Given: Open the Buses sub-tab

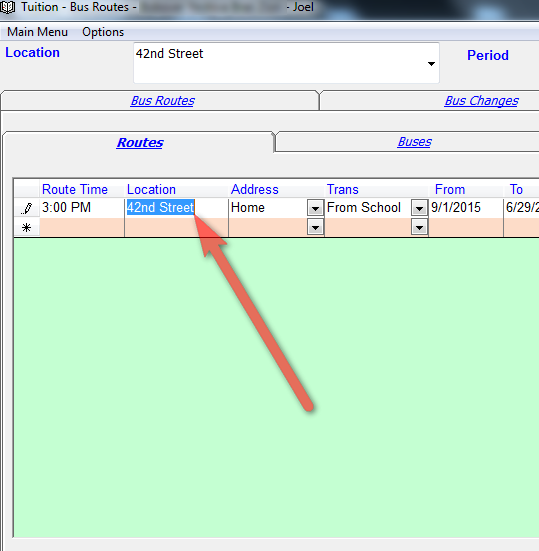Looking at the screenshot, I should pyautogui.click(x=414, y=142).
